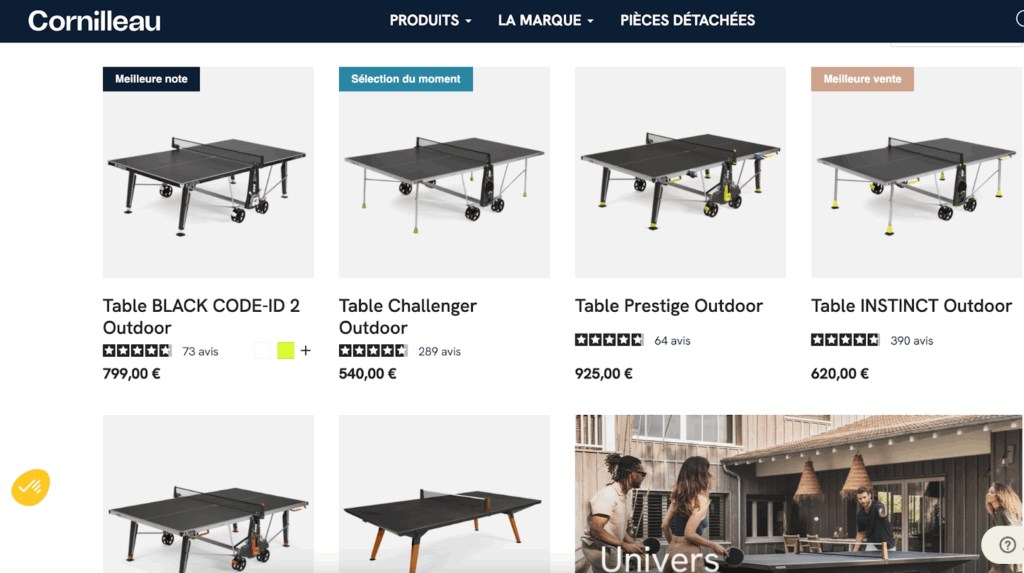1024x573 pixels.
Task: Click the Table INSTINCT Outdoor product image
Action: pos(917,172)
